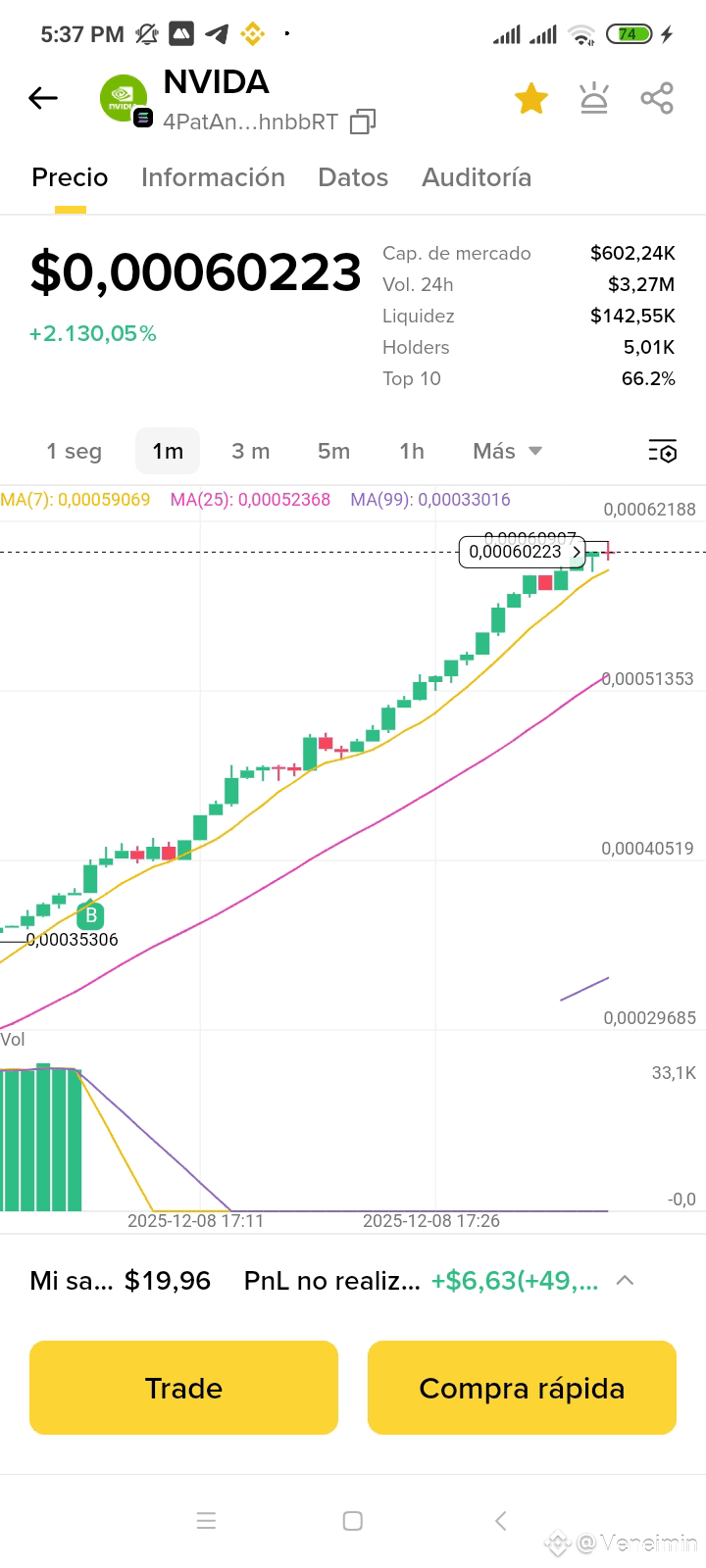Tap the battery indicator in status bar

[x=629, y=34]
